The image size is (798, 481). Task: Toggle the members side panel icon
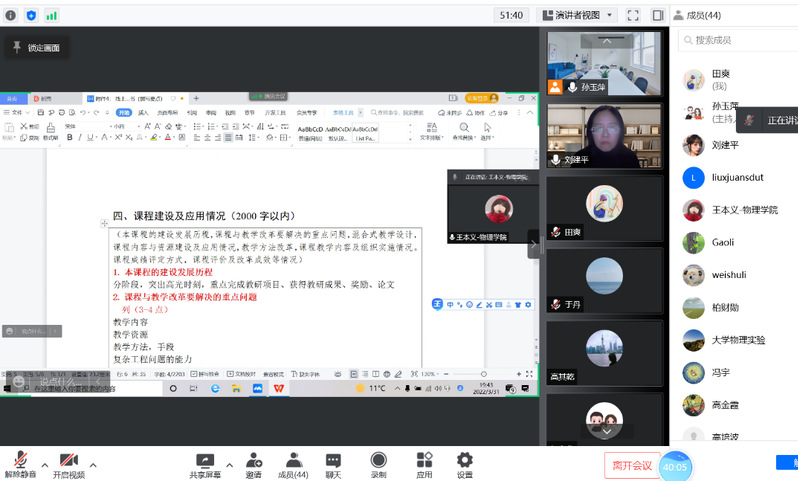[658, 15]
